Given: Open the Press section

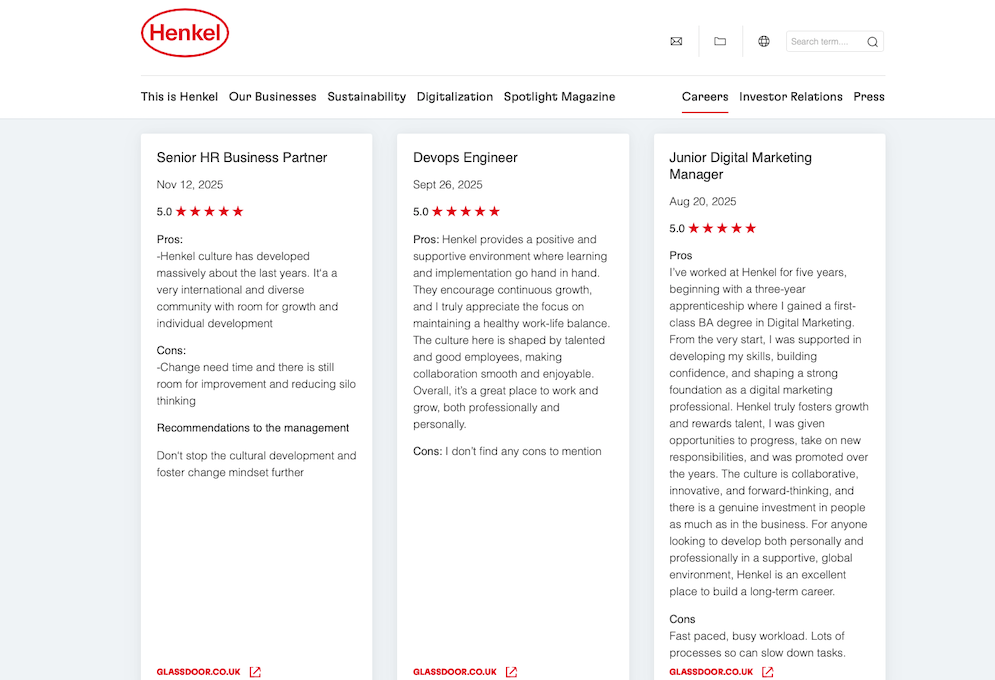Looking at the screenshot, I should coord(869,97).
